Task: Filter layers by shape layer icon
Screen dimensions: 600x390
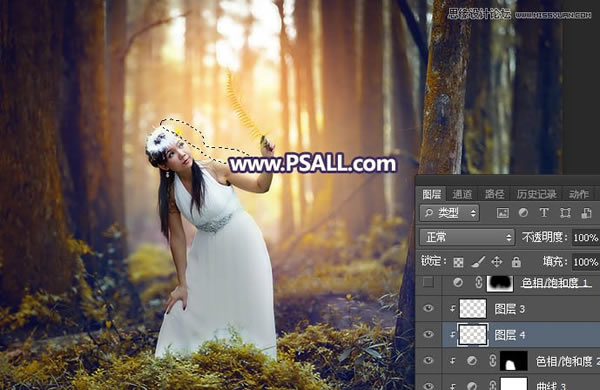Action: (565, 213)
